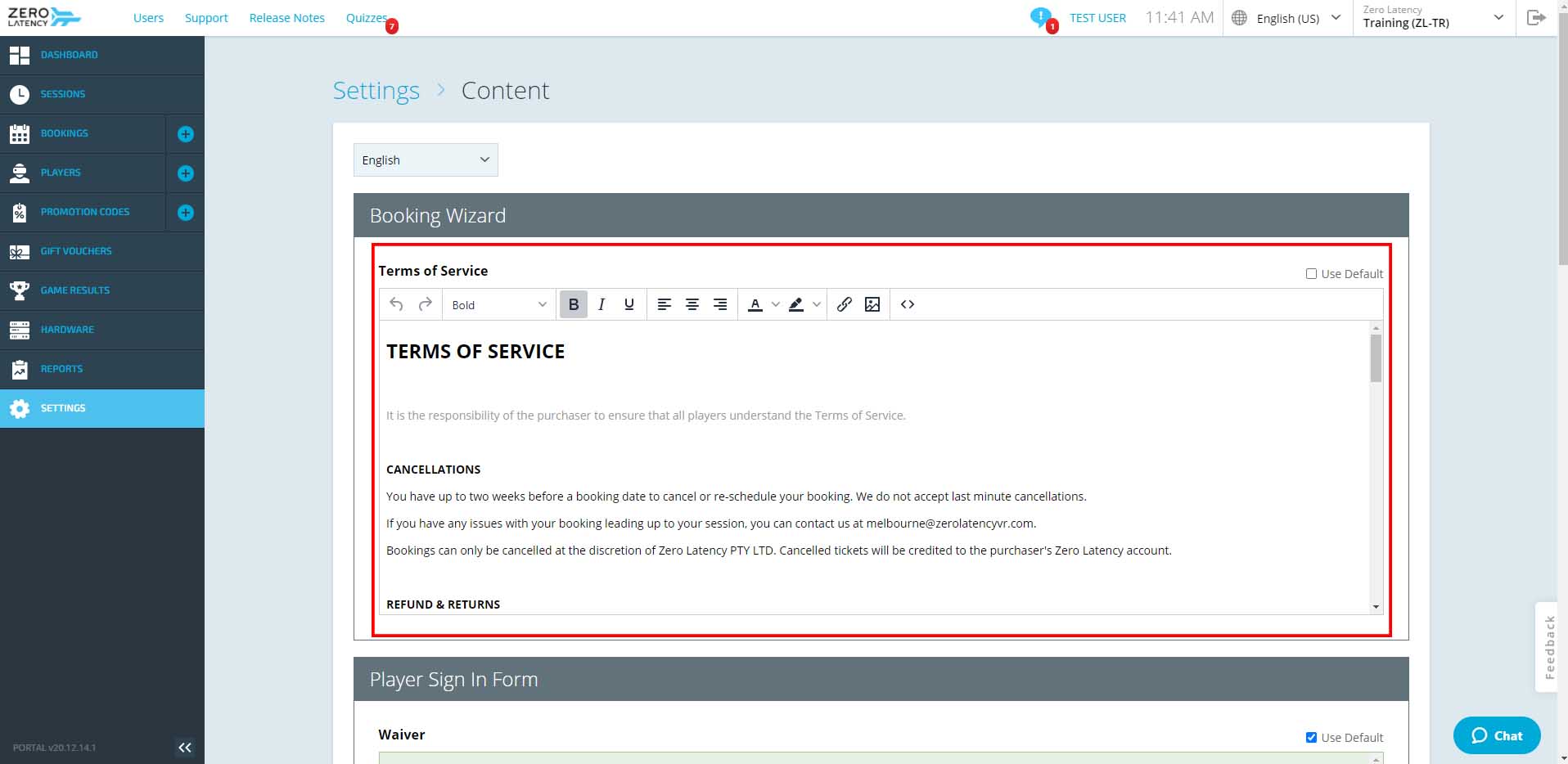Open English (US) language selector
This screenshot has width=1568, height=764.
1288,18
